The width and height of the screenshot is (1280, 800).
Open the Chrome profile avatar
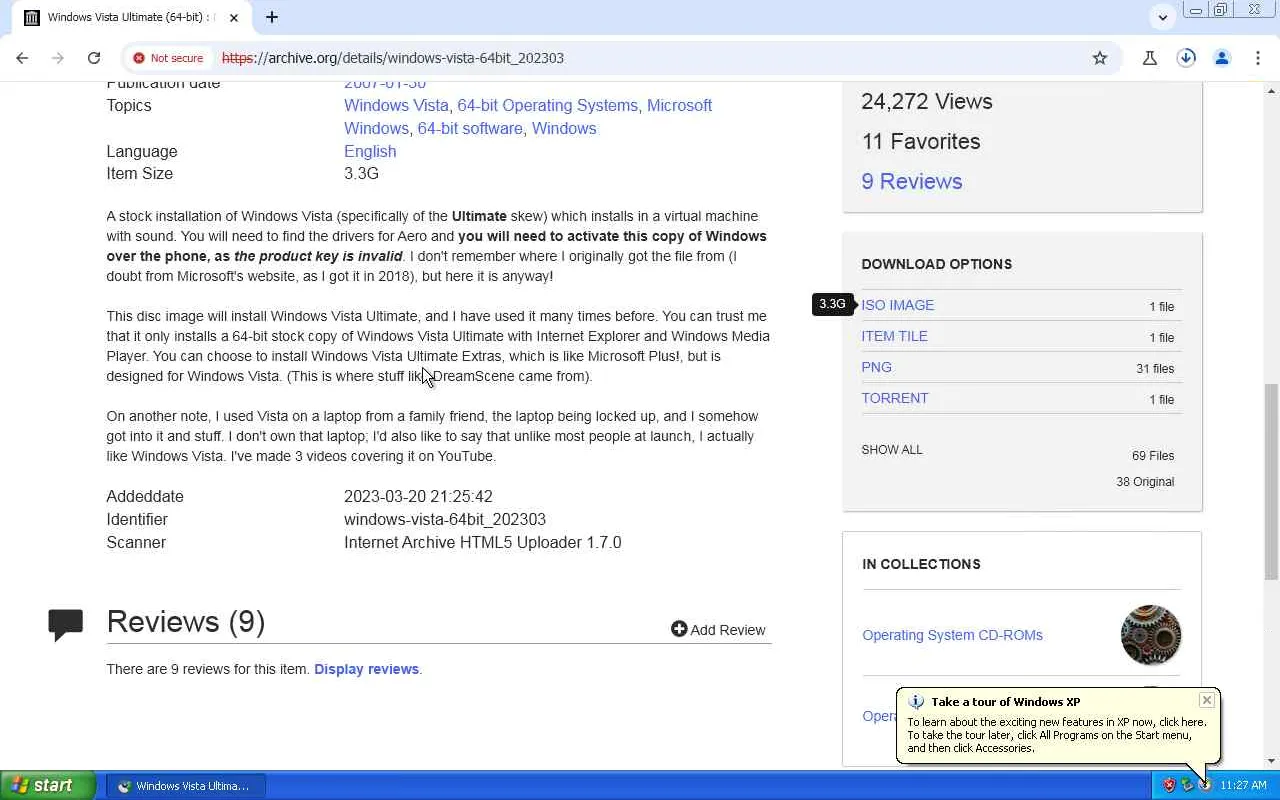tap(1222, 58)
